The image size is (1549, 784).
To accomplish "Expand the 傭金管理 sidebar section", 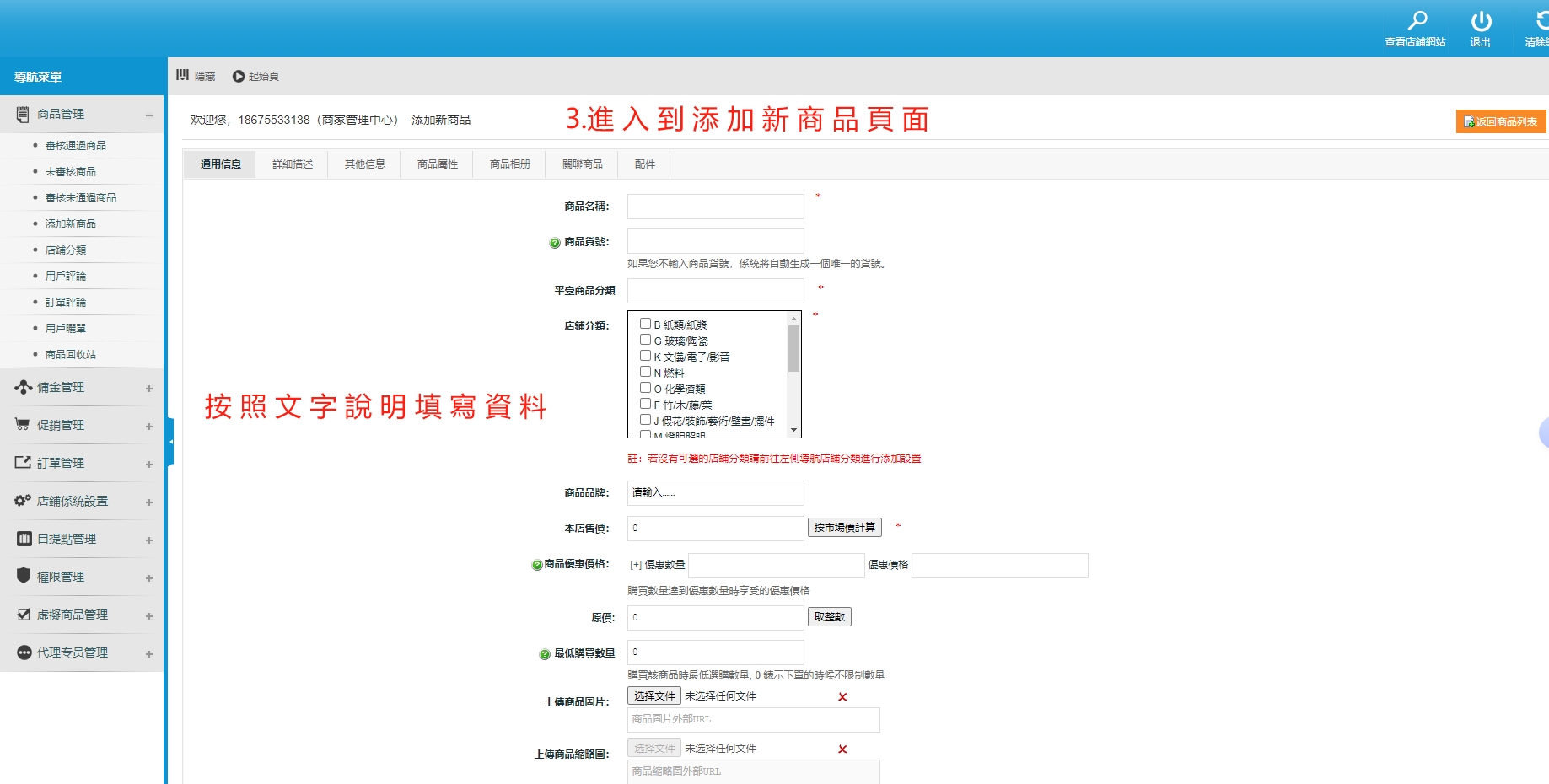I will coord(148,389).
